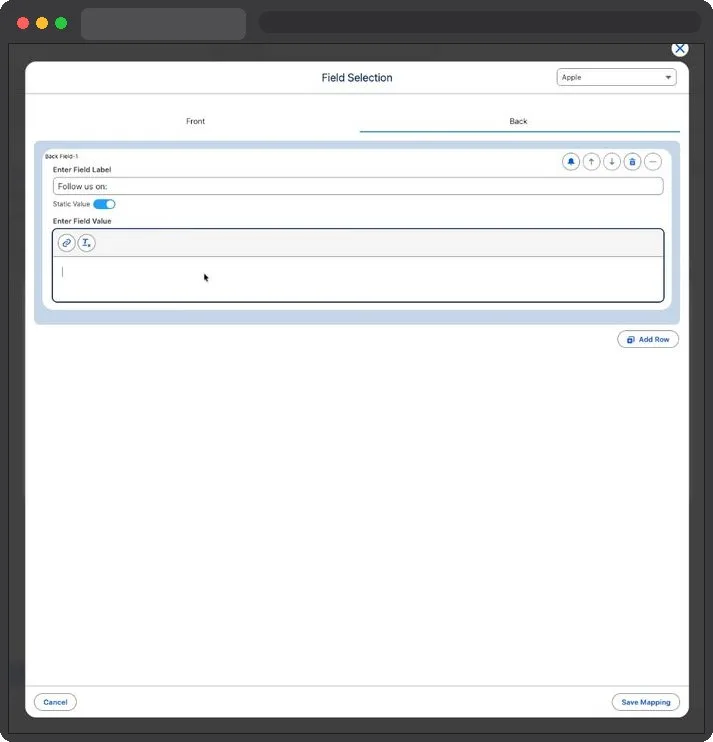Viewport: 713px width, 742px height.
Task: Click the Back Field-1 label text
Action: [62, 156]
